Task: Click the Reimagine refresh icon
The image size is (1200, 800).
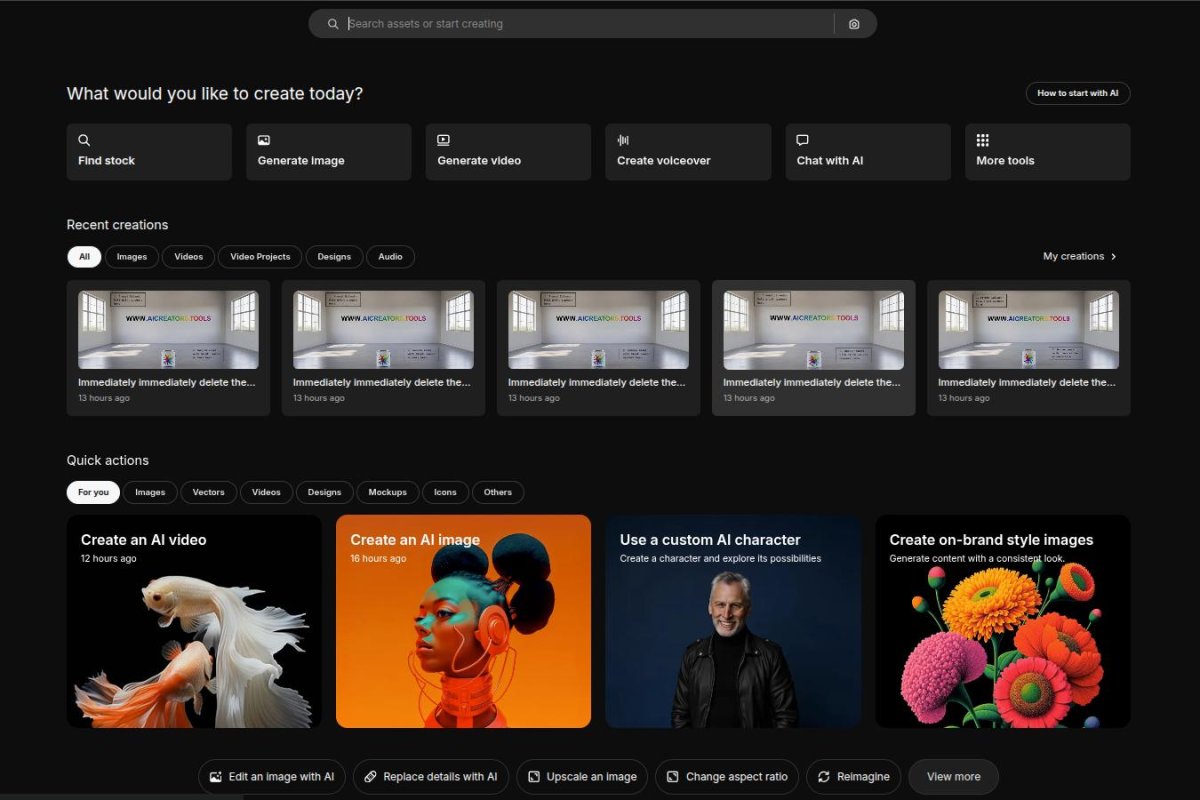Action: point(824,777)
